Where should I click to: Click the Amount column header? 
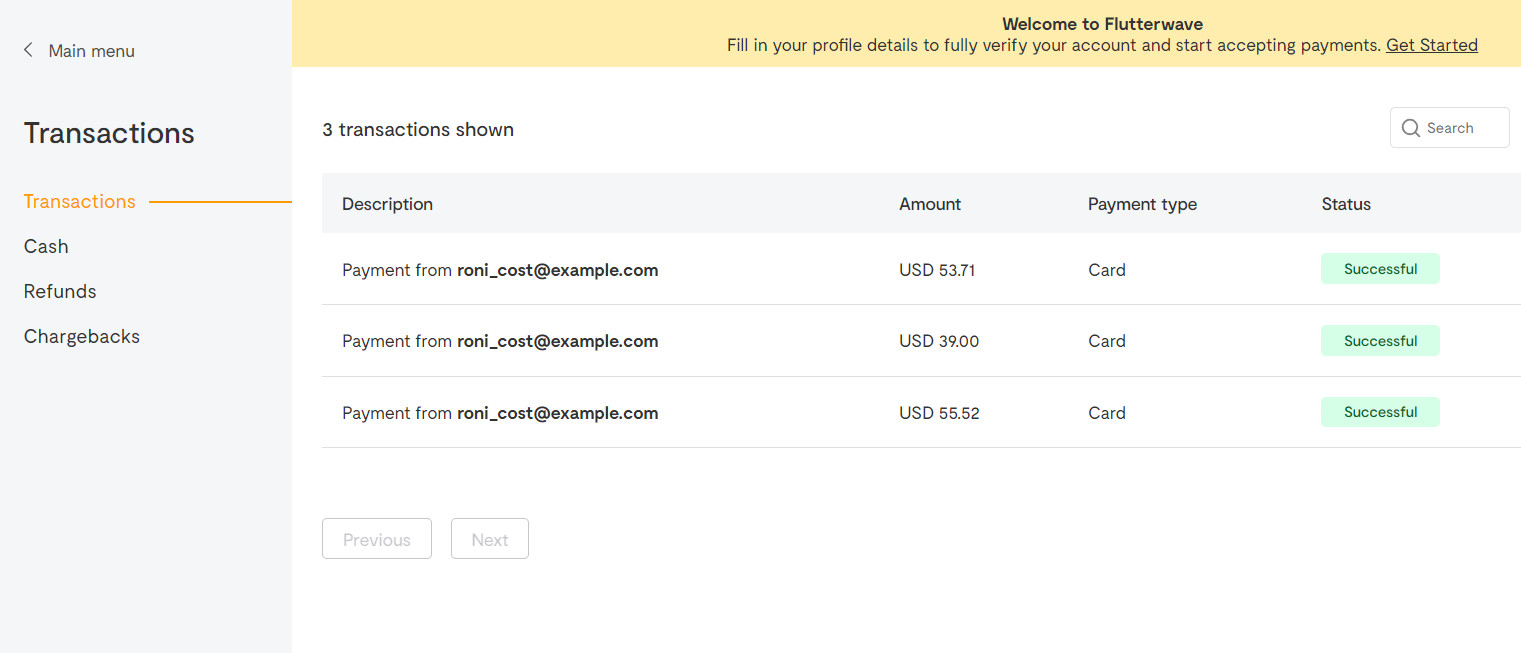[930, 204]
